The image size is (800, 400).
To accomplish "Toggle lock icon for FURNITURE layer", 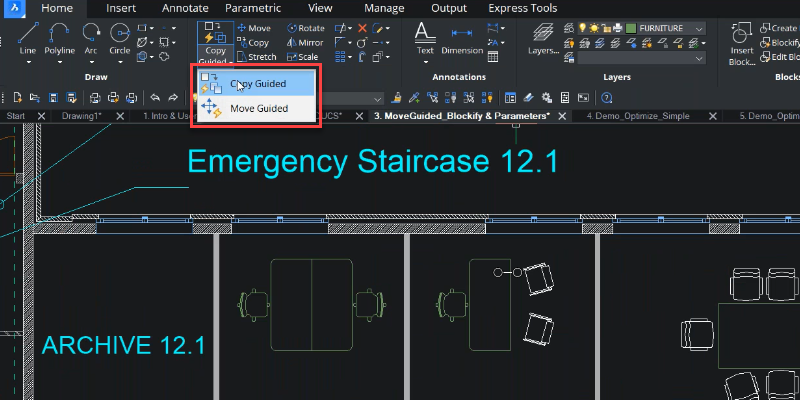I will [x=606, y=28].
